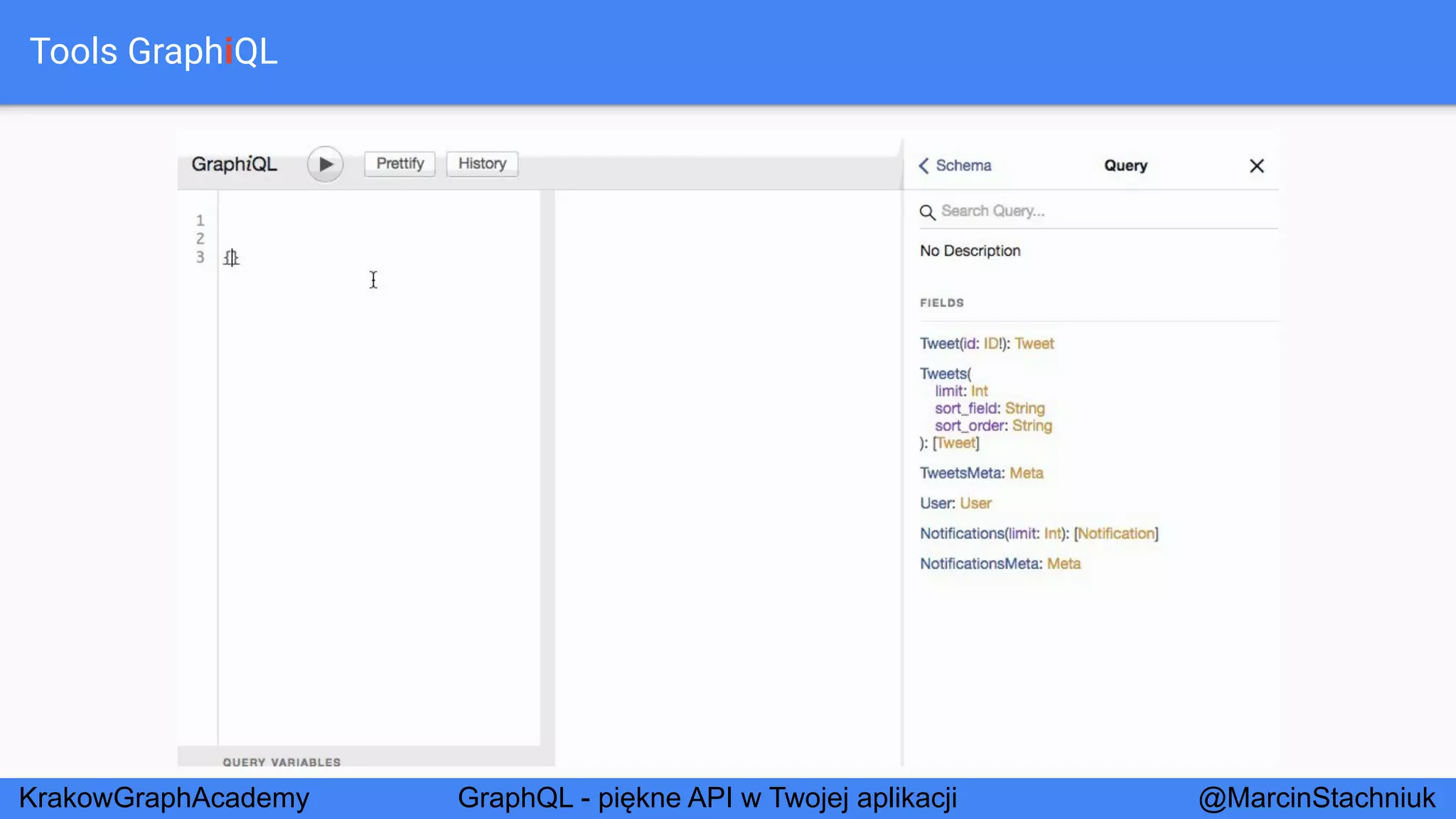Click the sort_field argument name
This screenshot has height=819, width=1456.
[x=966, y=408]
